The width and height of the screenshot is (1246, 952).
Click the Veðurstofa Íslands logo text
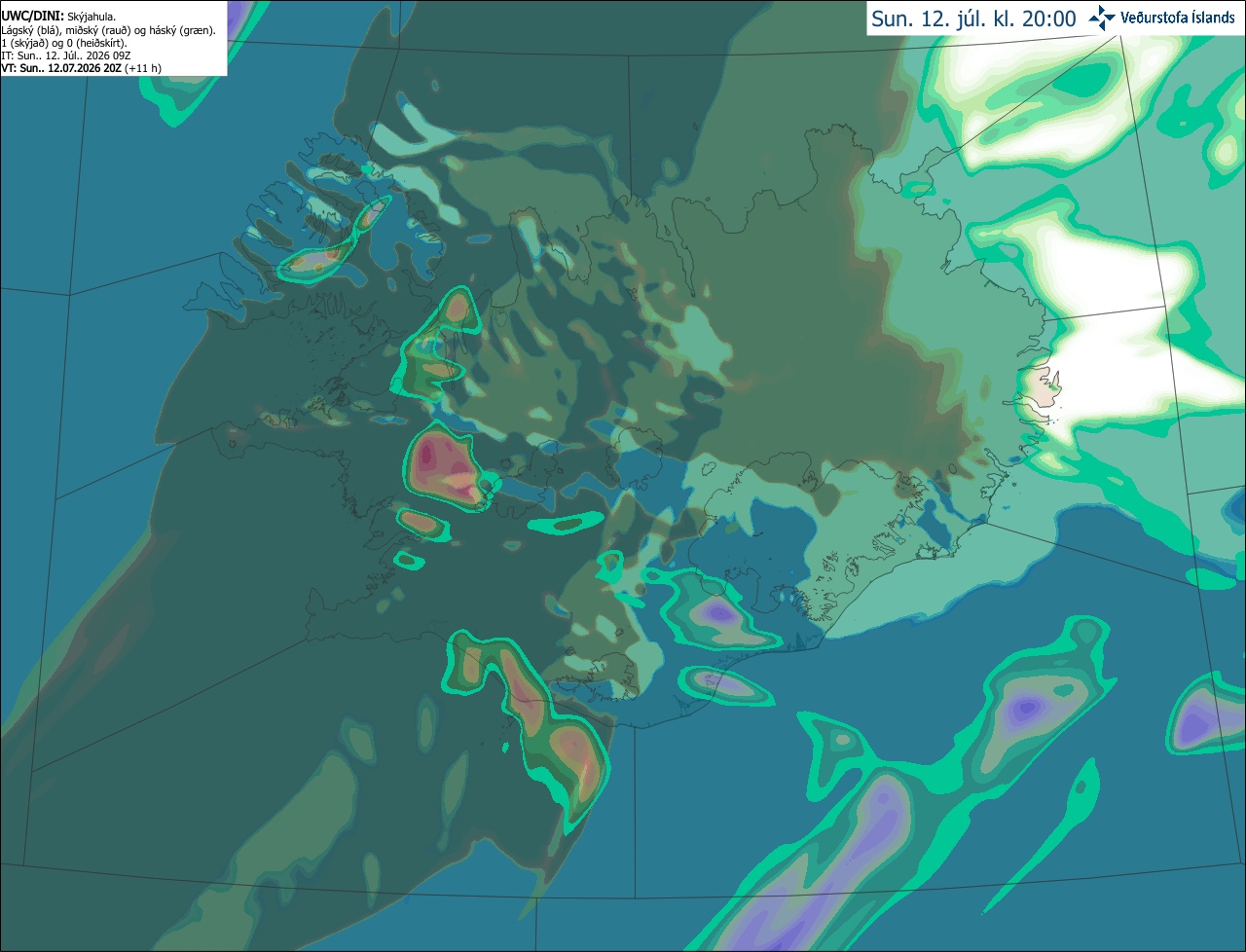pos(1178,18)
